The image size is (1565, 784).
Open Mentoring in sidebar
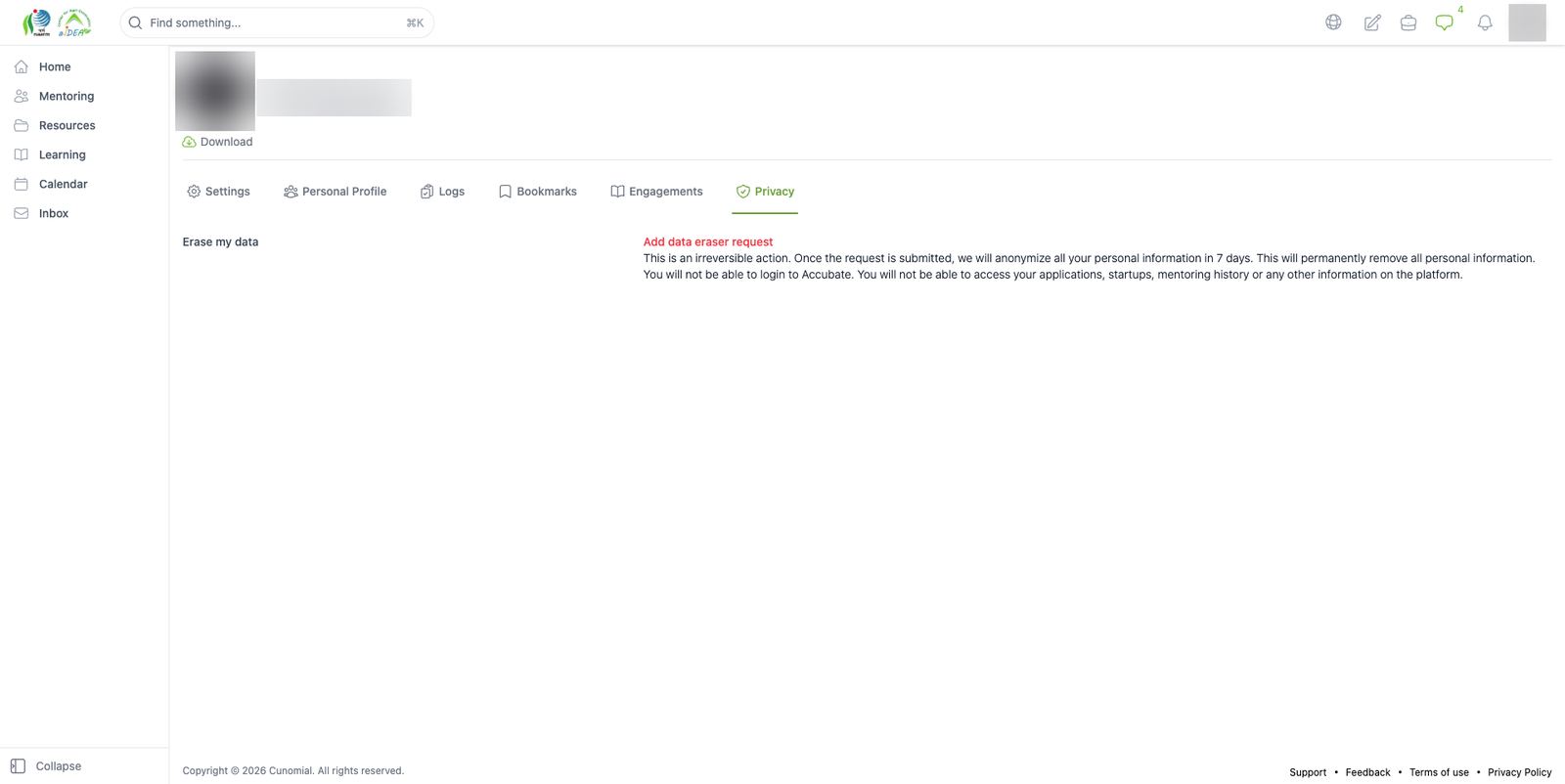pyautogui.click(x=67, y=96)
